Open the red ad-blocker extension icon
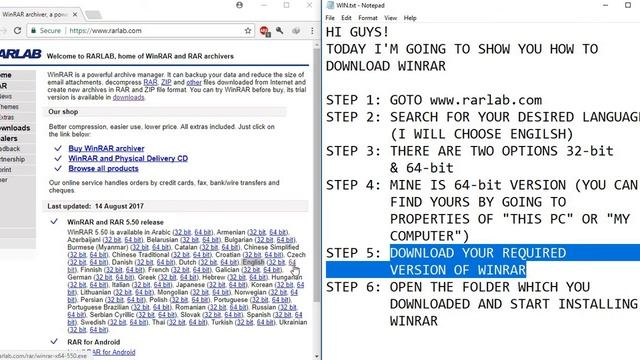The width and height of the screenshot is (640, 360). [264, 31]
